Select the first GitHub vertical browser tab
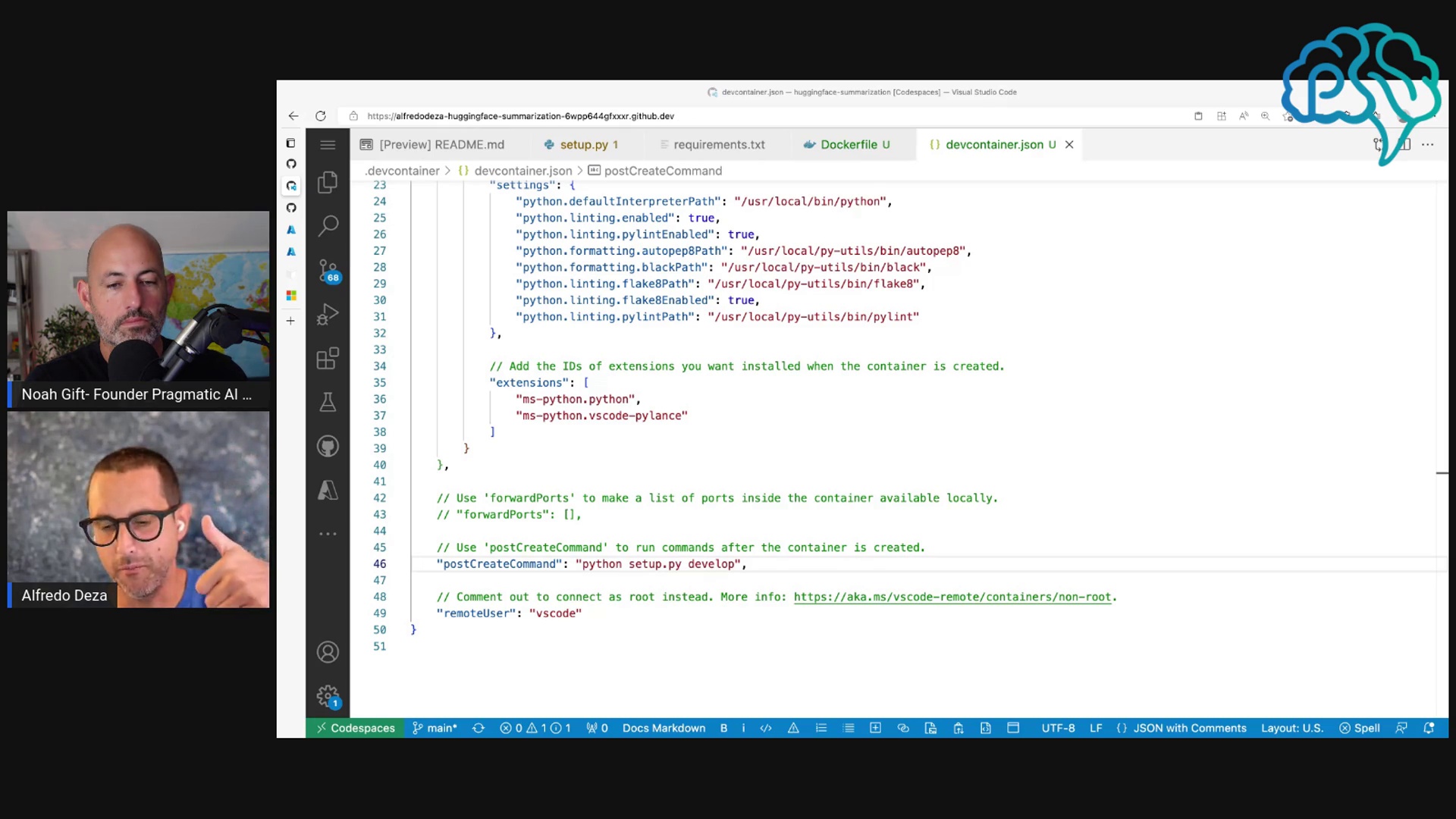Screen dimensions: 1456x819 pos(291,164)
